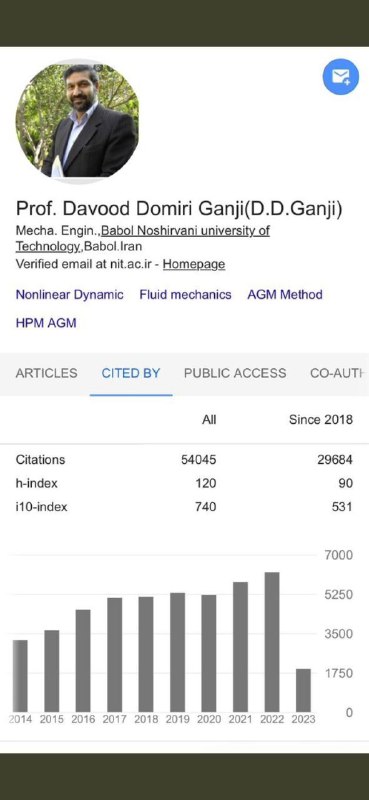Switch to the CITED BY tab

[131, 373]
